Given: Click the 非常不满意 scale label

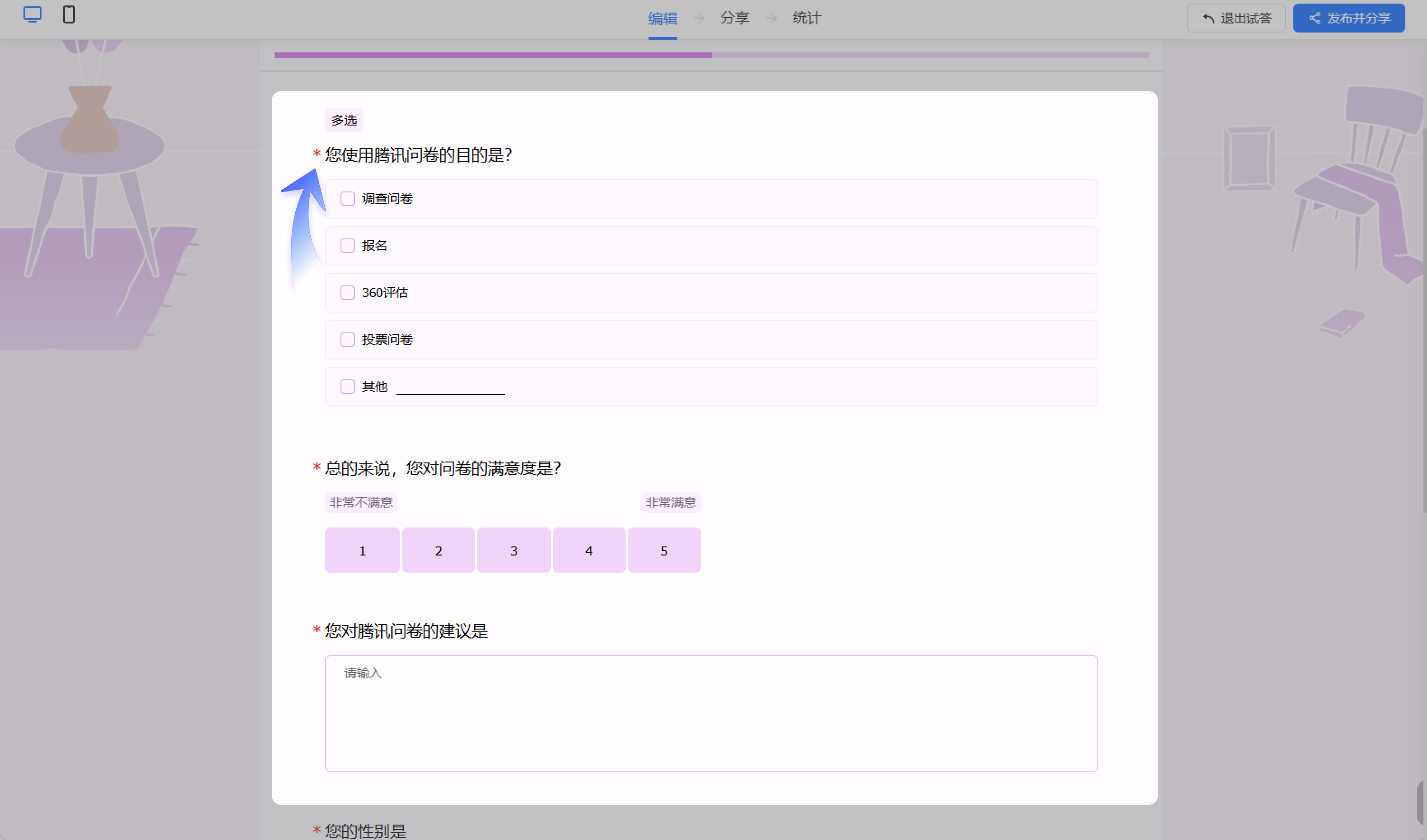Looking at the screenshot, I should [x=361, y=502].
